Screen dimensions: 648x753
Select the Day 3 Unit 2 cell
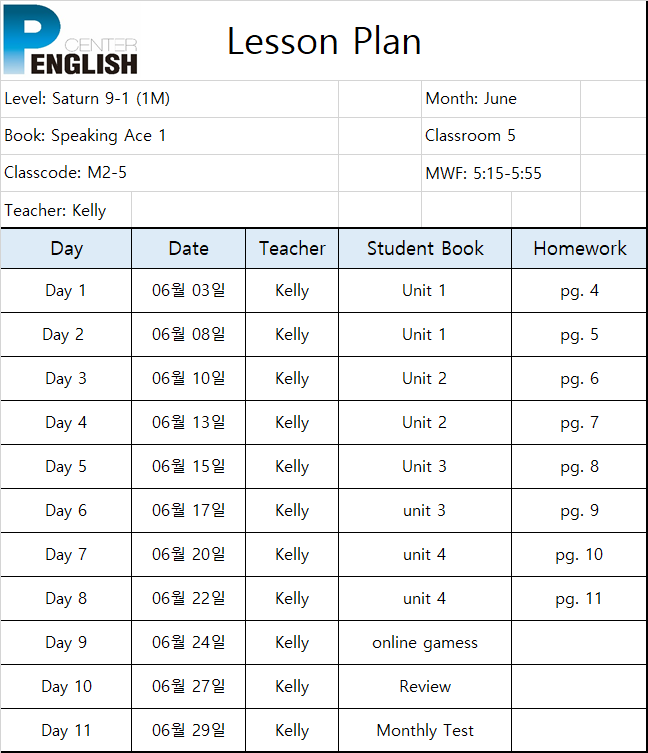pos(425,378)
